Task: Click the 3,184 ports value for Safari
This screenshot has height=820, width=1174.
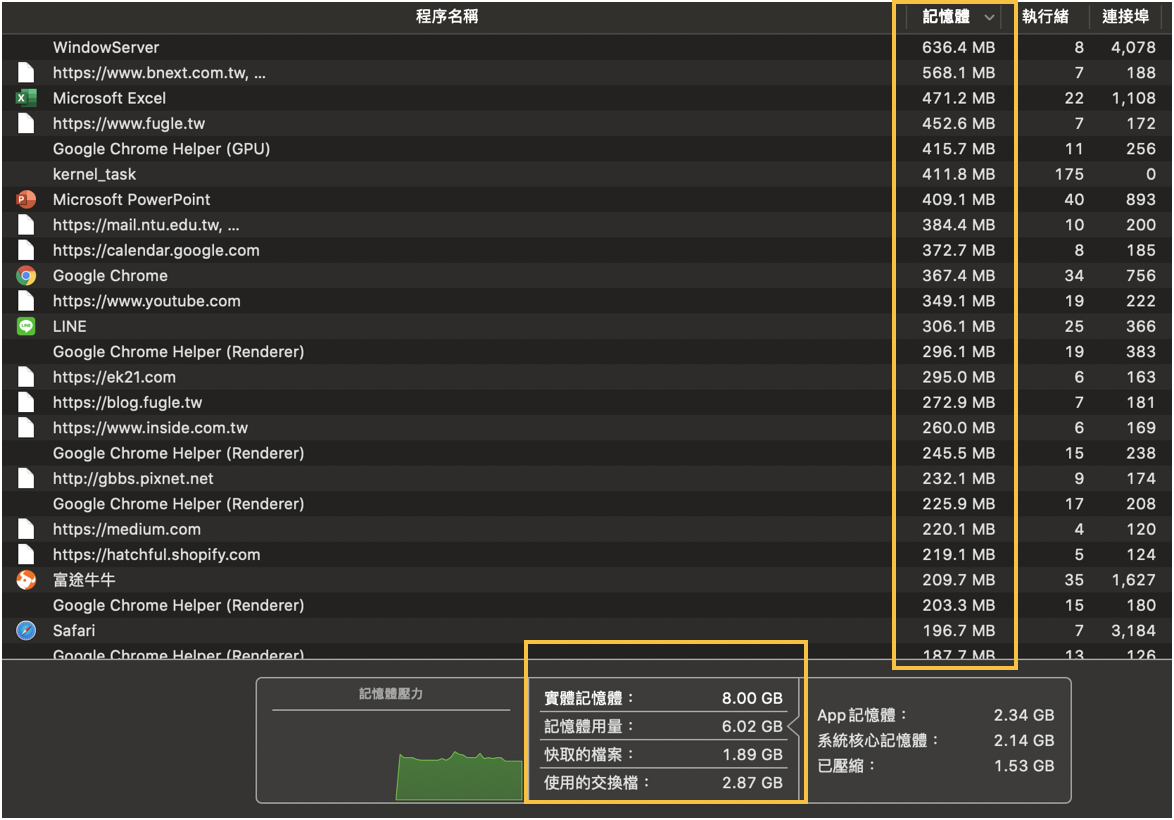Action: pos(1134,631)
